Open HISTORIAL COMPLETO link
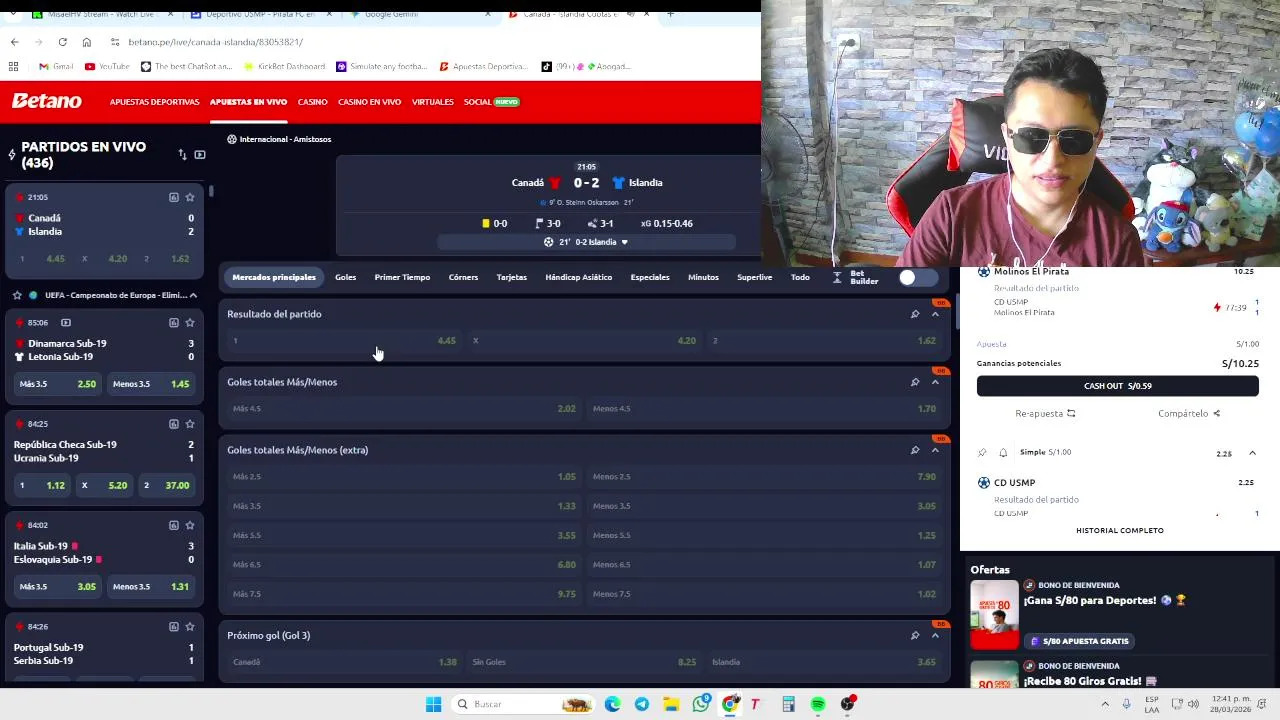1280x720 pixels. pyautogui.click(x=1119, y=530)
